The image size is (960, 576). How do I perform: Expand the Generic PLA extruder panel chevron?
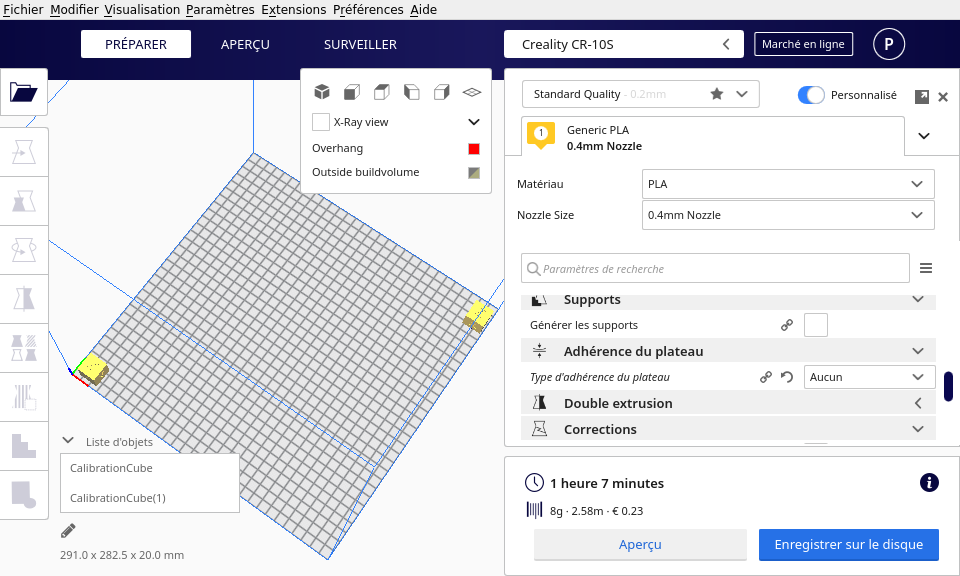pyautogui.click(x=924, y=136)
